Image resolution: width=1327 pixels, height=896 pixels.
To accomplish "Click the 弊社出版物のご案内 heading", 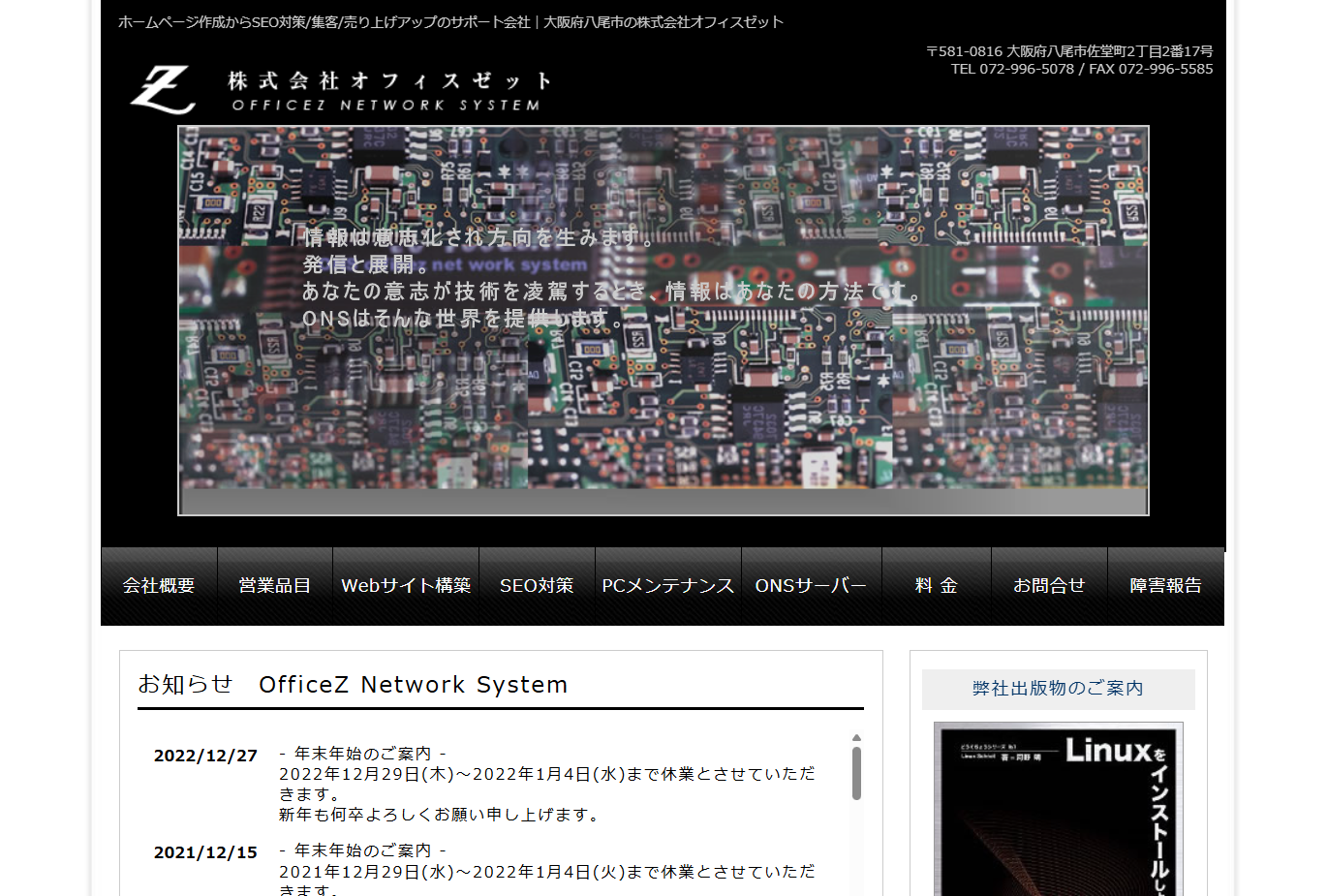I will coord(1058,689).
